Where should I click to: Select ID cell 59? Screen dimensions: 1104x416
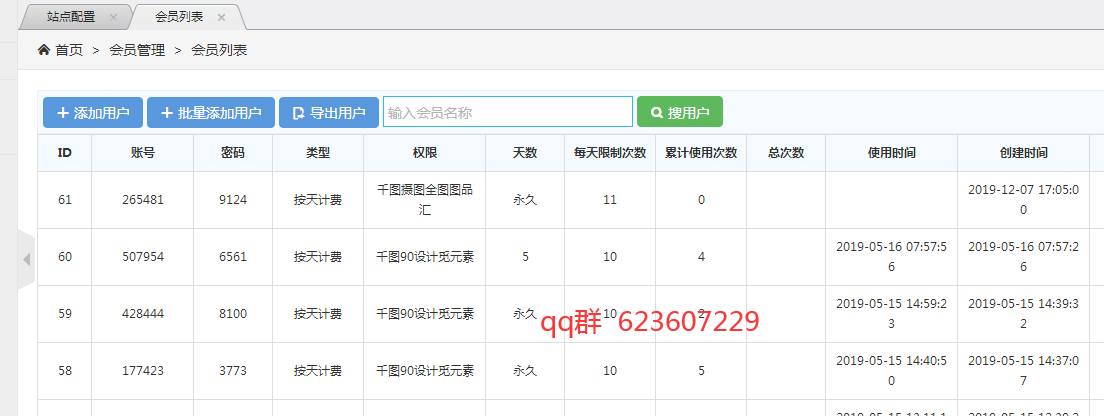pos(65,314)
